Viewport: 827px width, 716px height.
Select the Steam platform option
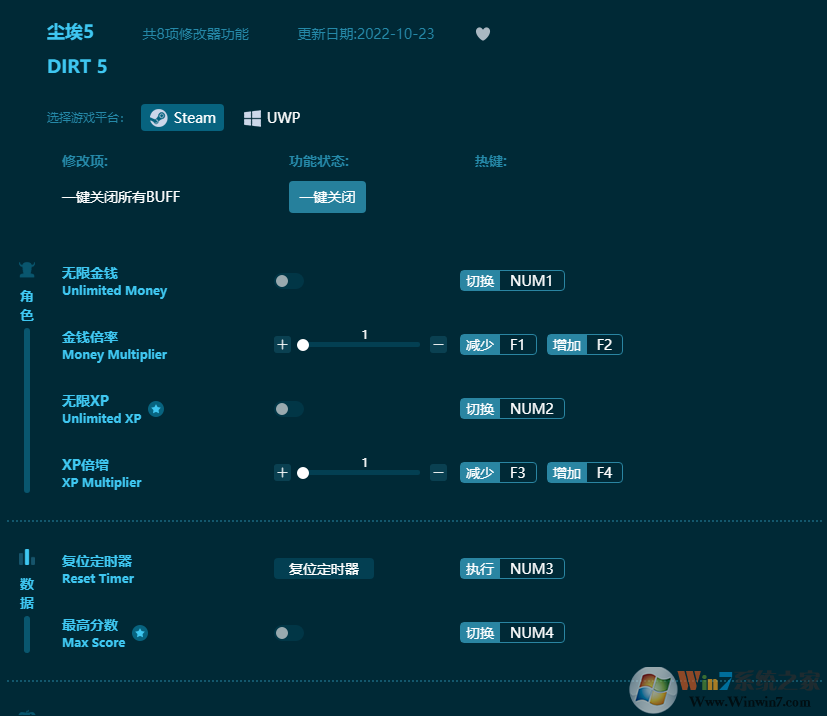pyautogui.click(x=182, y=117)
